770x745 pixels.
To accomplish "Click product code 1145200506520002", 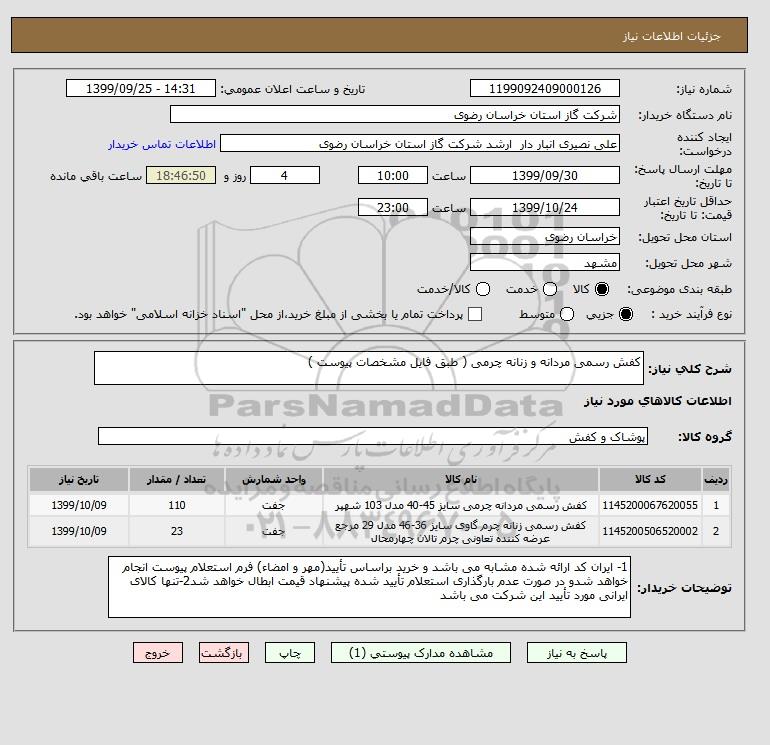I will click(650, 531).
